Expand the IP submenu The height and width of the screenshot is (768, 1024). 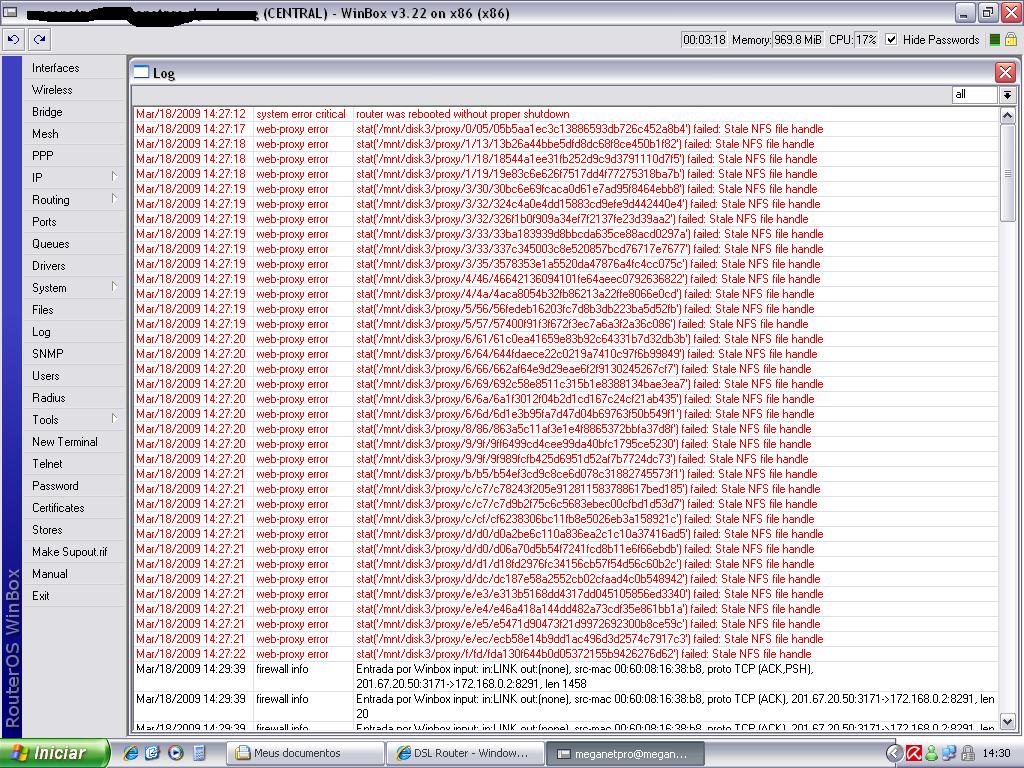pos(114,176)
